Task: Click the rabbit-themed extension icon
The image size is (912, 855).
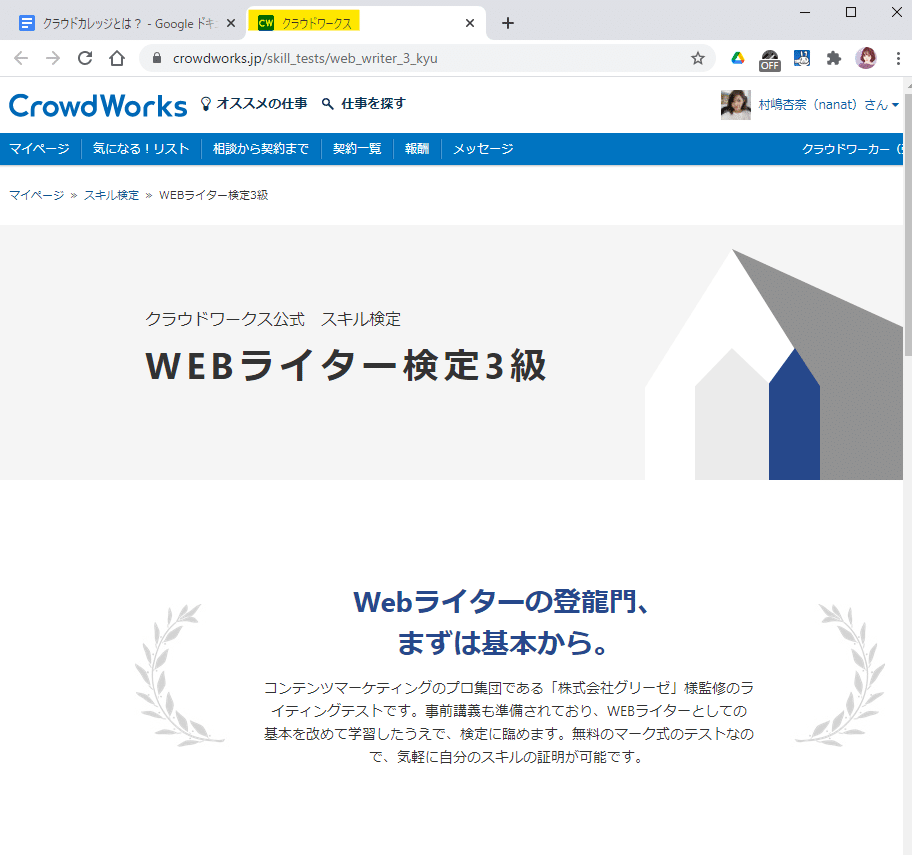Action: 801,59
